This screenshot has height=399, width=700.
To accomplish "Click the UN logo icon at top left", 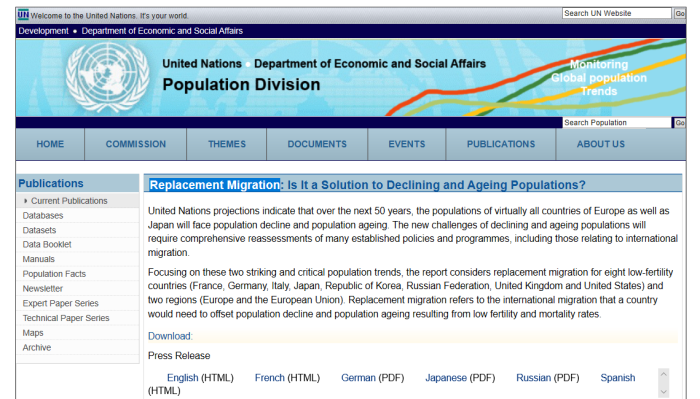I will [x=23, y=15].
